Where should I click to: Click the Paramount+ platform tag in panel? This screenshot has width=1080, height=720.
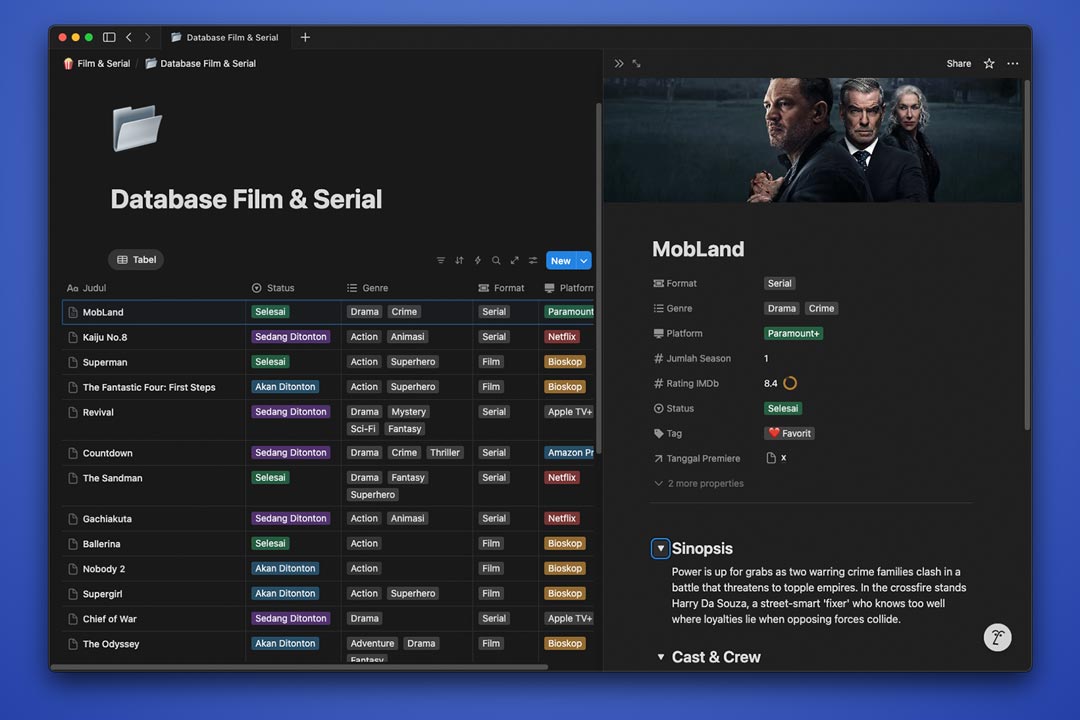coord(793,333)
